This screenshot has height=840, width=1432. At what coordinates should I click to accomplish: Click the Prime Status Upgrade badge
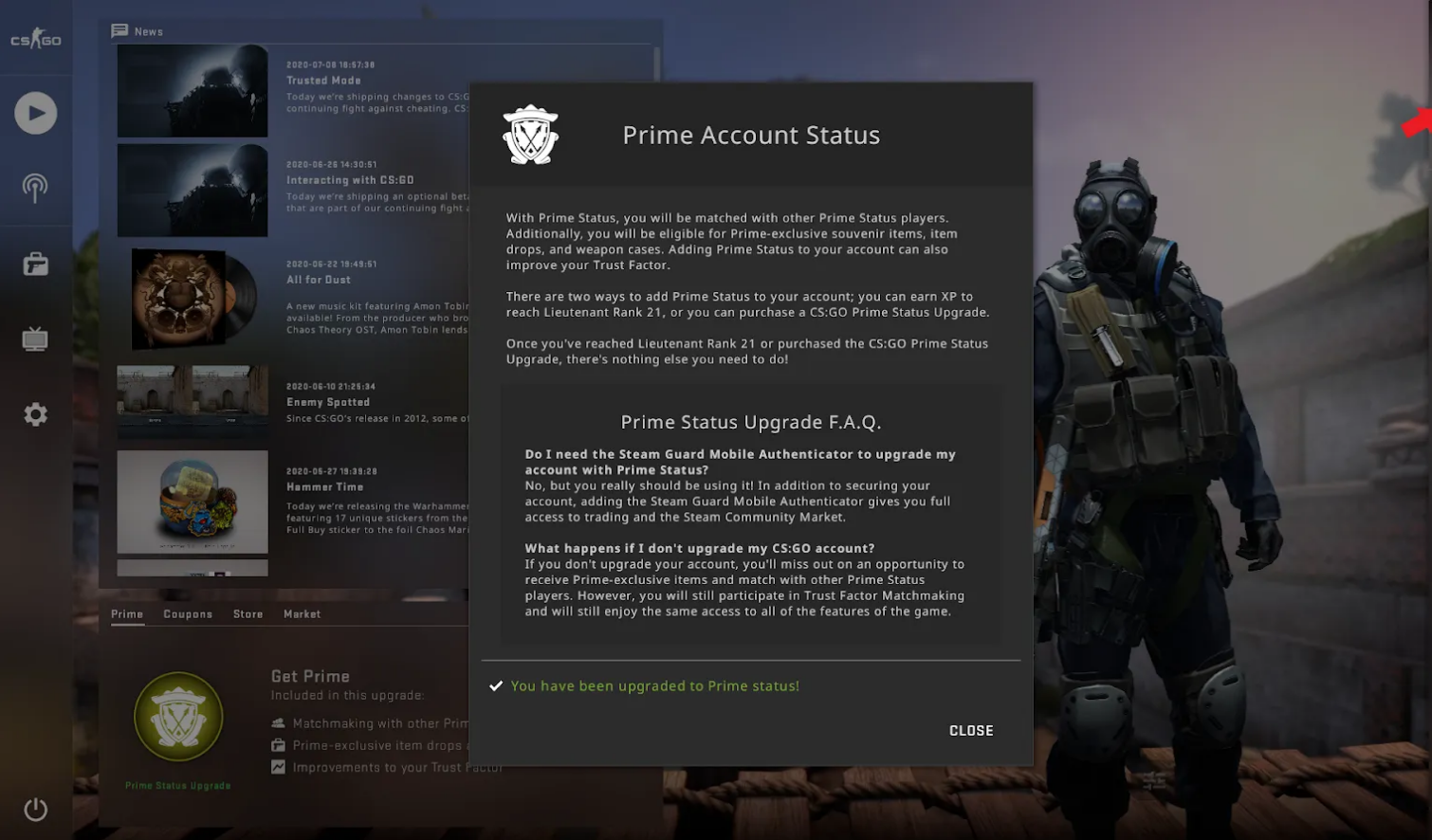[x=178, y=717]
